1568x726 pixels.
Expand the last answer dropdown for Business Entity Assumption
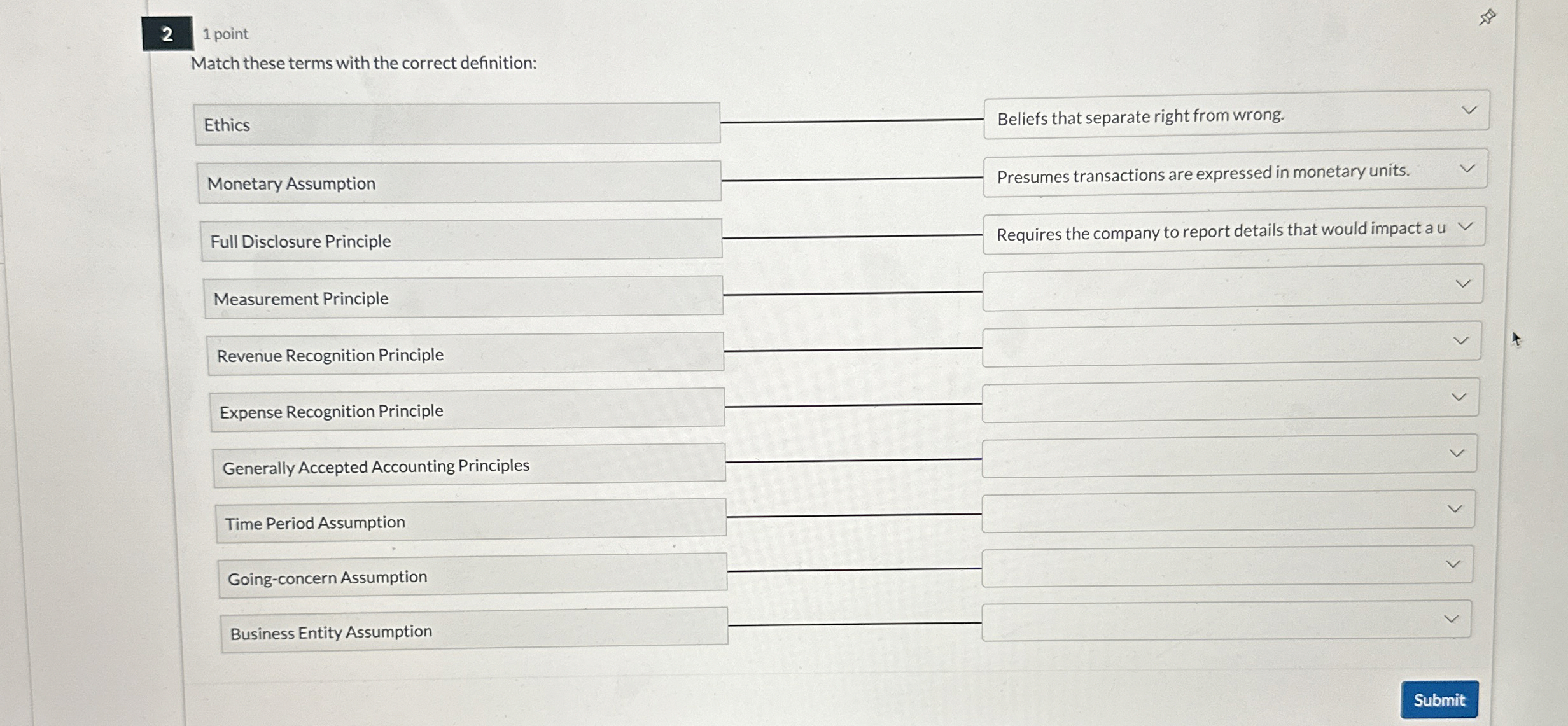pyautogui.click(x=1453, y=617)
